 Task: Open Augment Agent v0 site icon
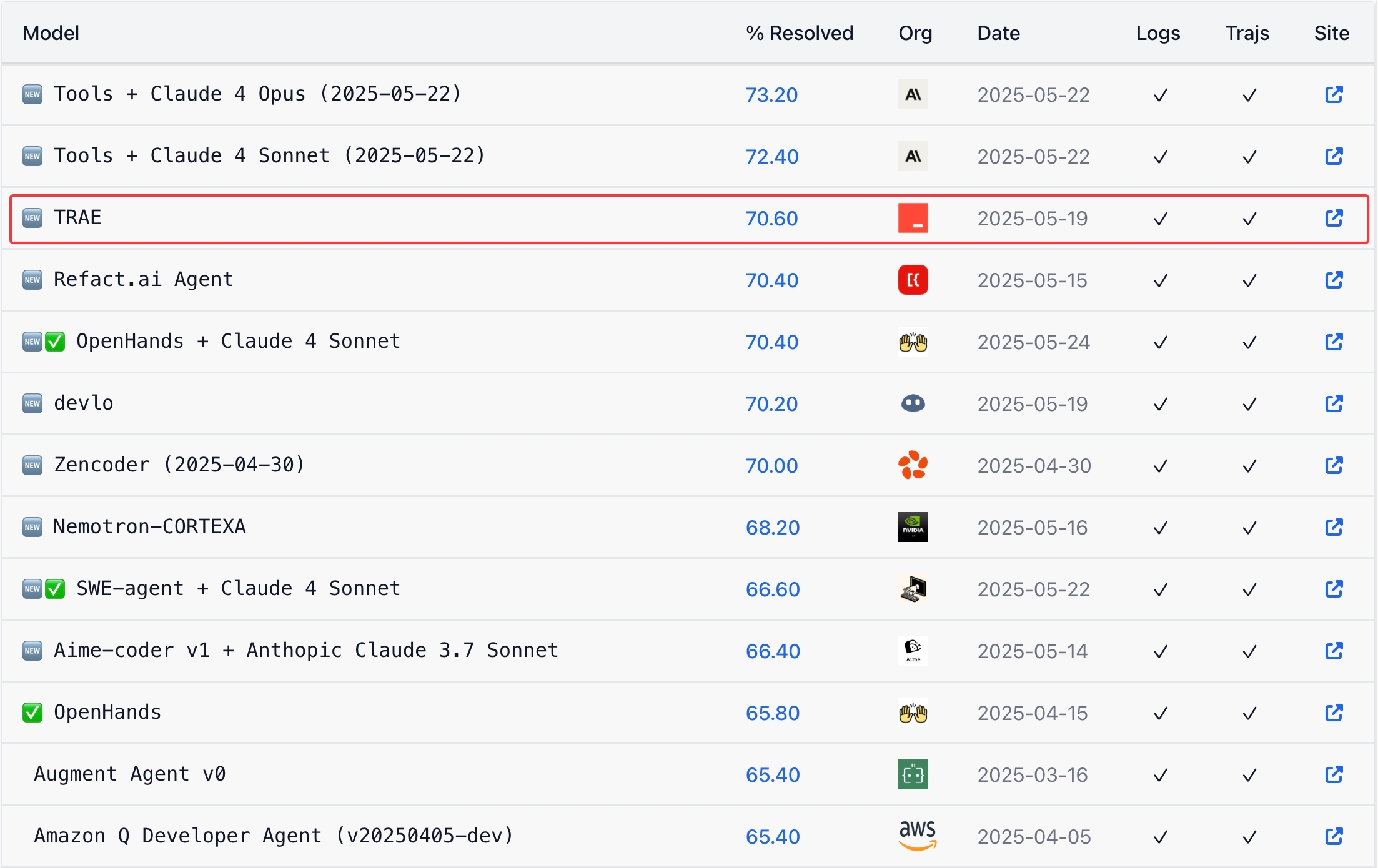(1334, 774)
